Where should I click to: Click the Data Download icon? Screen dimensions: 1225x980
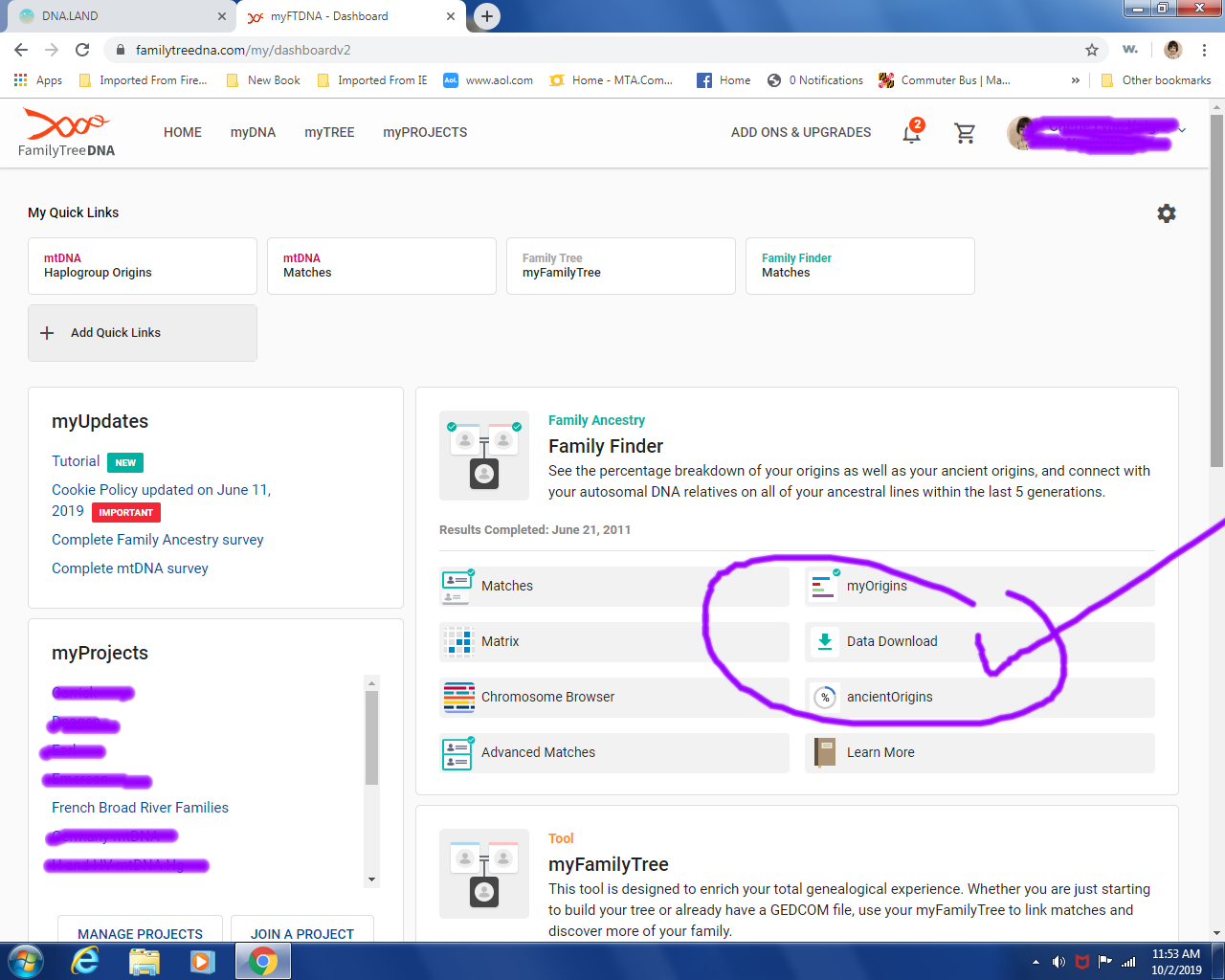pos(824,641)
